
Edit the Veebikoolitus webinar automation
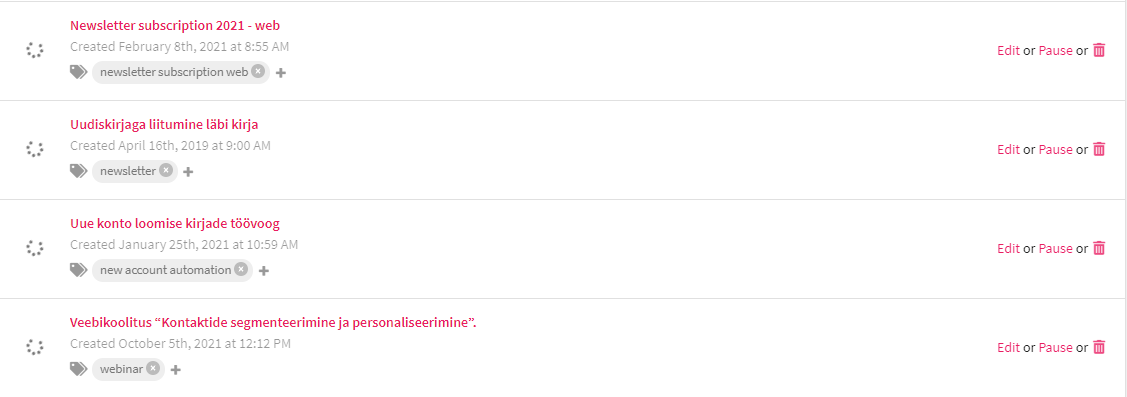pyautogui.click(x=1008, y=347)
